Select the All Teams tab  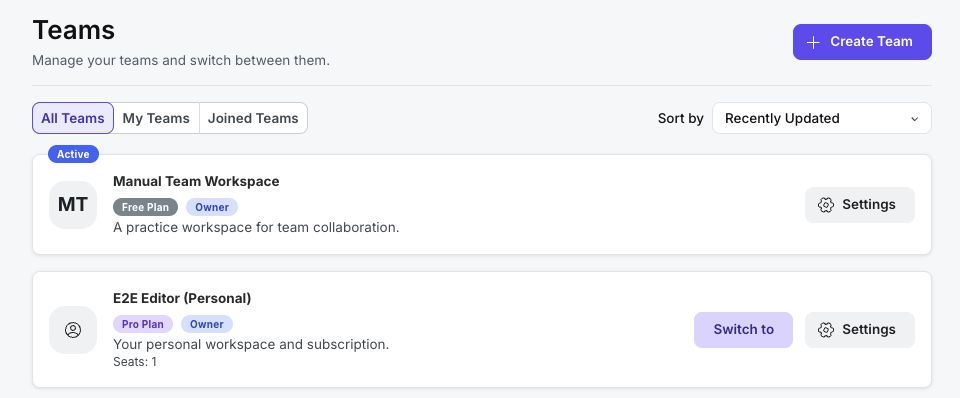73,118
